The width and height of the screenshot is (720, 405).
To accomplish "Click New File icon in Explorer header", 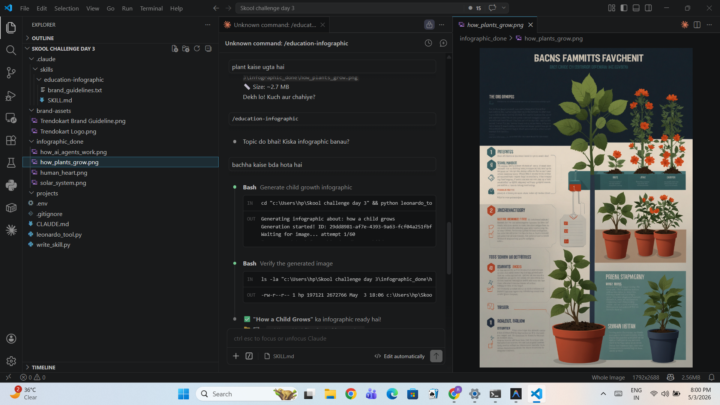I will [174, 49].
